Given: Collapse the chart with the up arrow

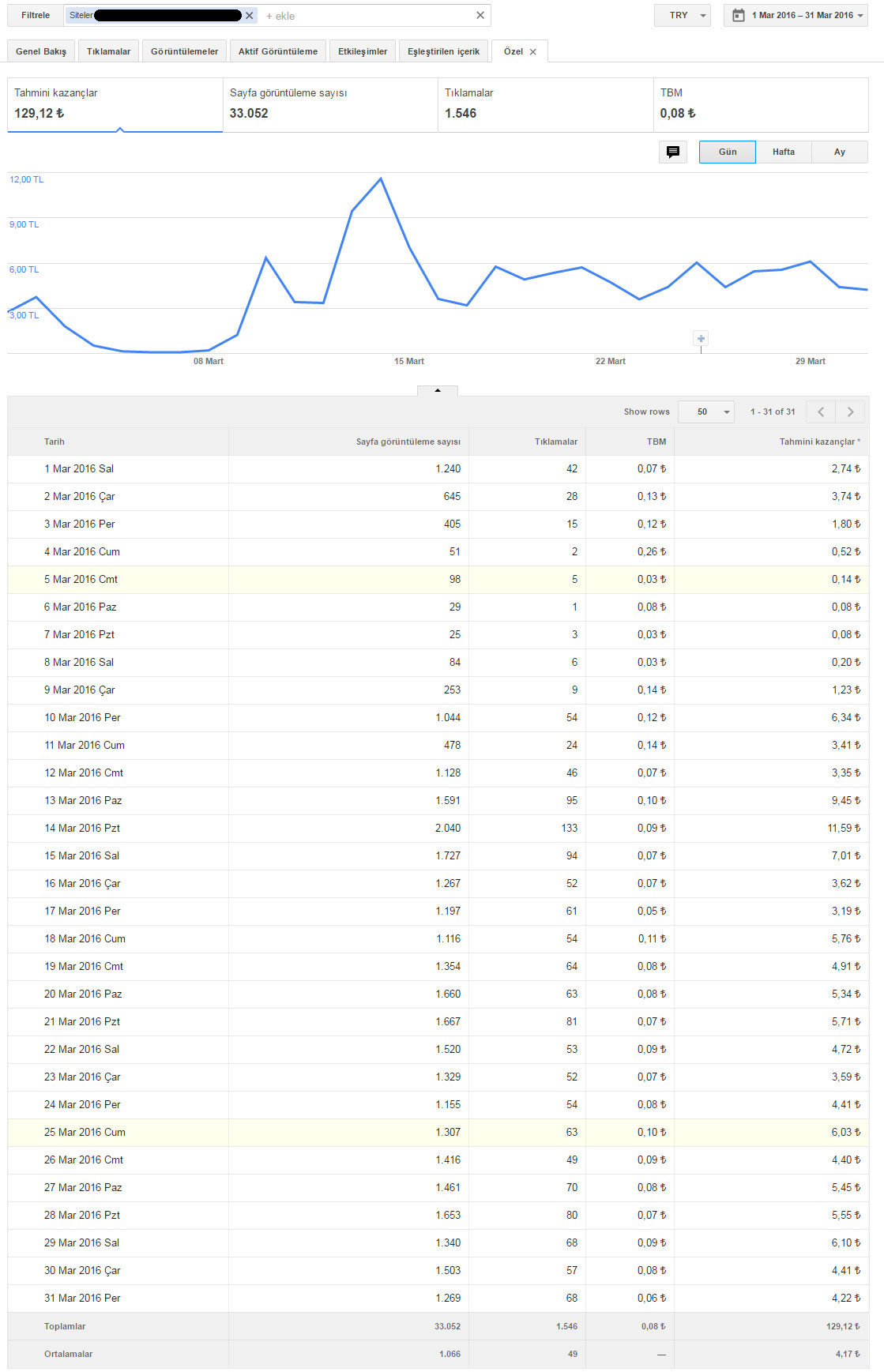Looking at the screenshot, I should (438, 390).
